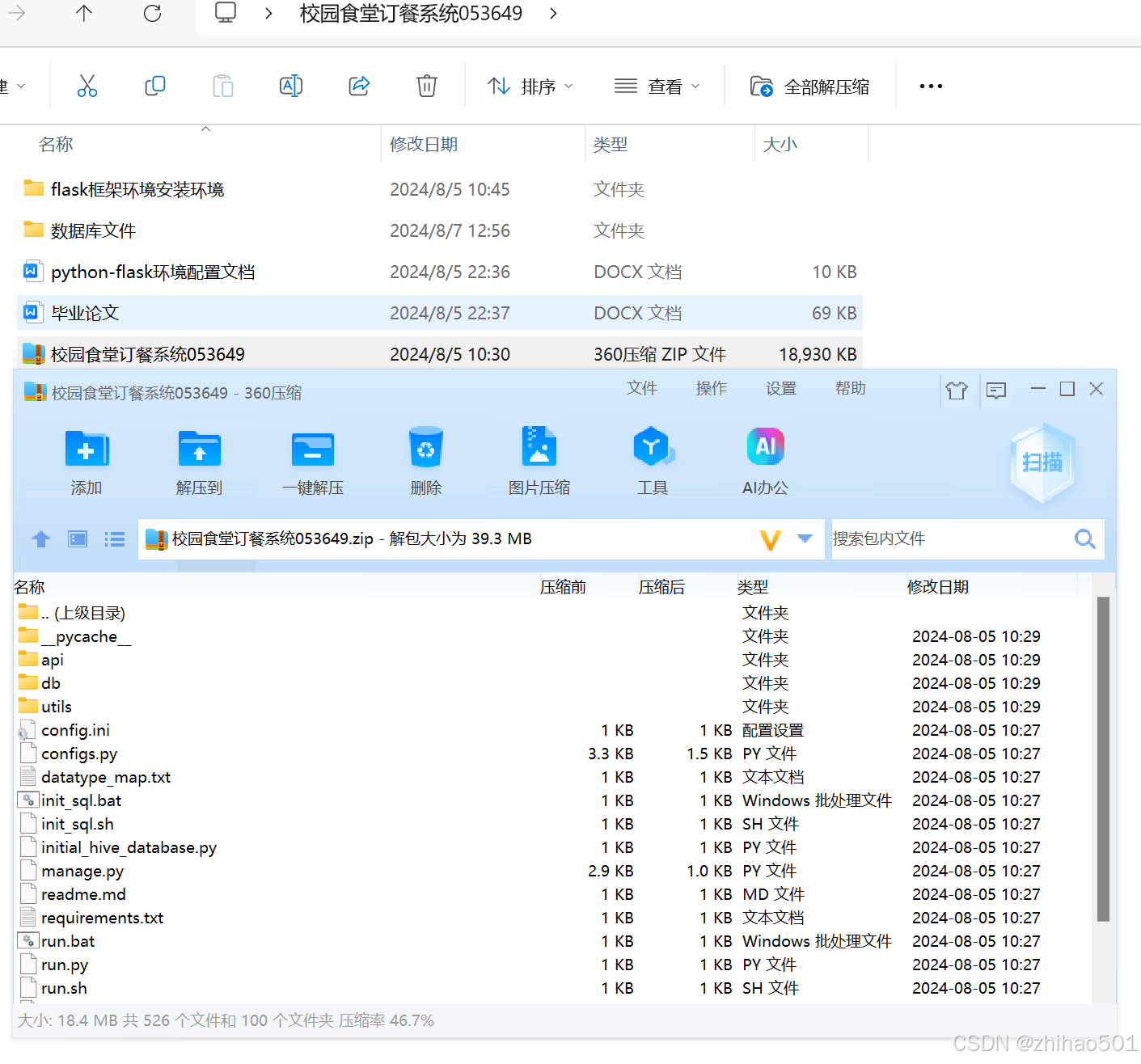The width and height of the screenshot is (1141, 1064).
Task: Open the archive path history dropdown arrow
Action: click(x=805, y=538)
